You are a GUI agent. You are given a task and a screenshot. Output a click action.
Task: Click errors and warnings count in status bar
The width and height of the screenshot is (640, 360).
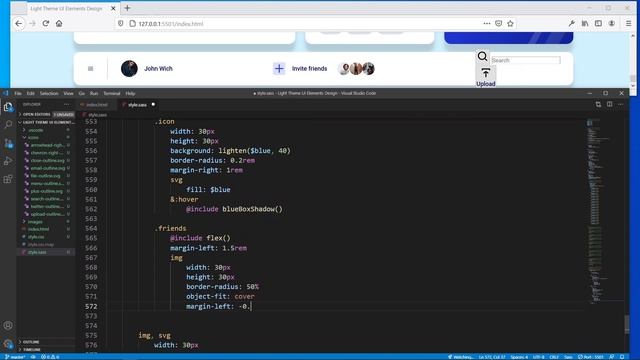tap(50, 357)
